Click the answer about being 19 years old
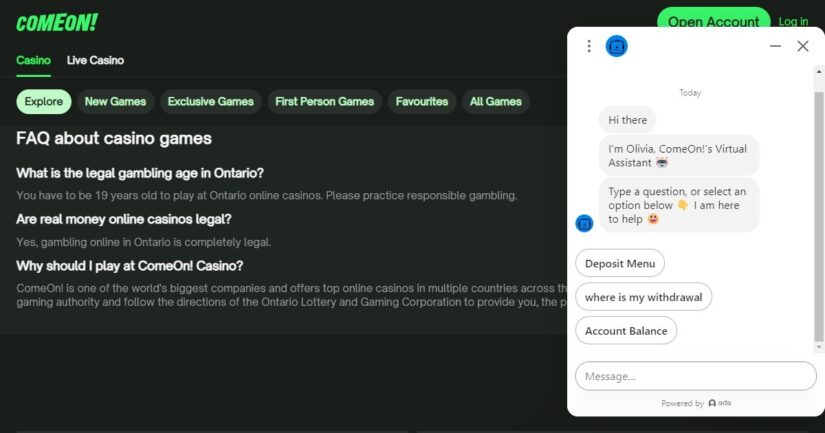 [266, 196]
